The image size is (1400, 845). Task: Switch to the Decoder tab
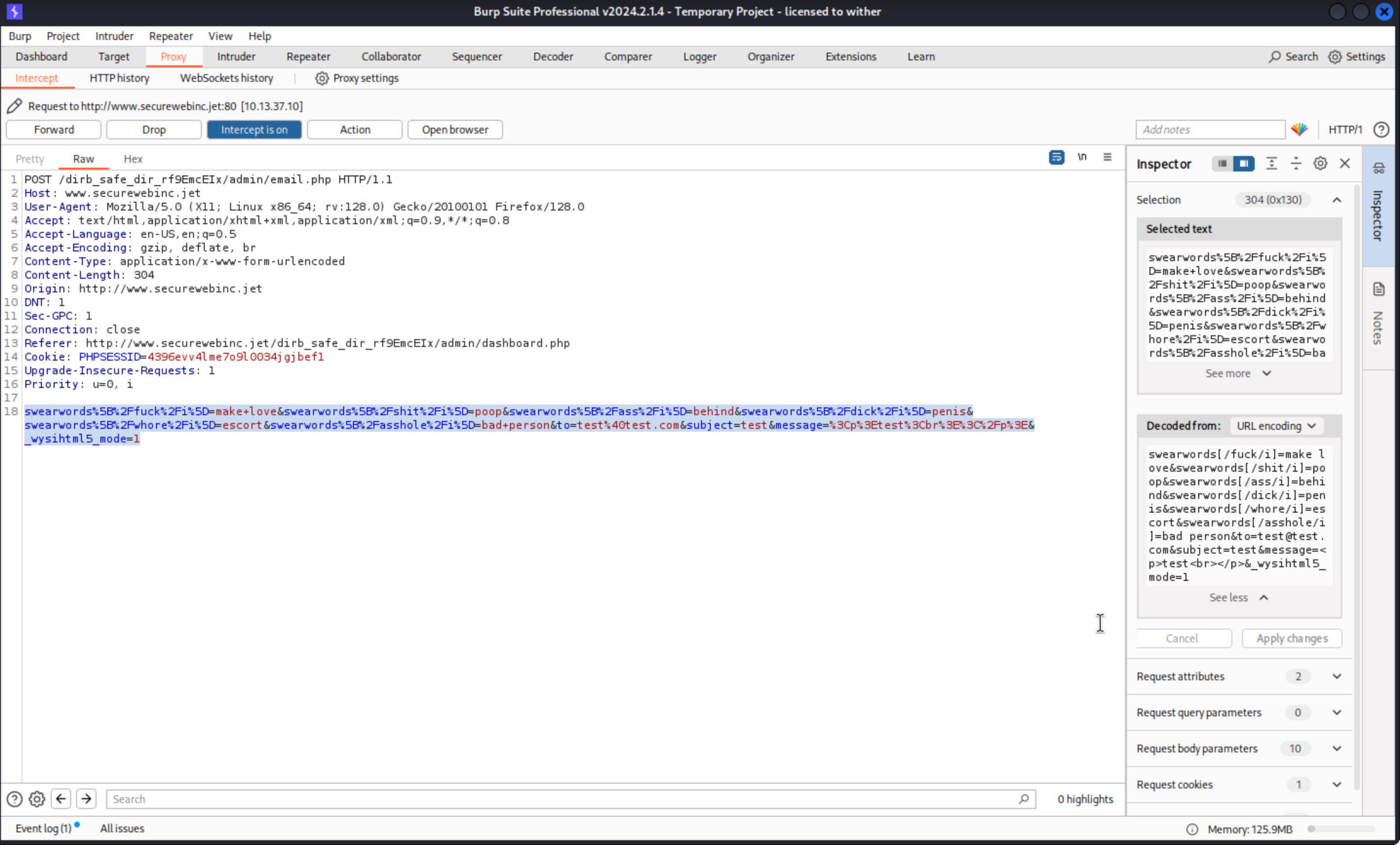click(553, 57)
